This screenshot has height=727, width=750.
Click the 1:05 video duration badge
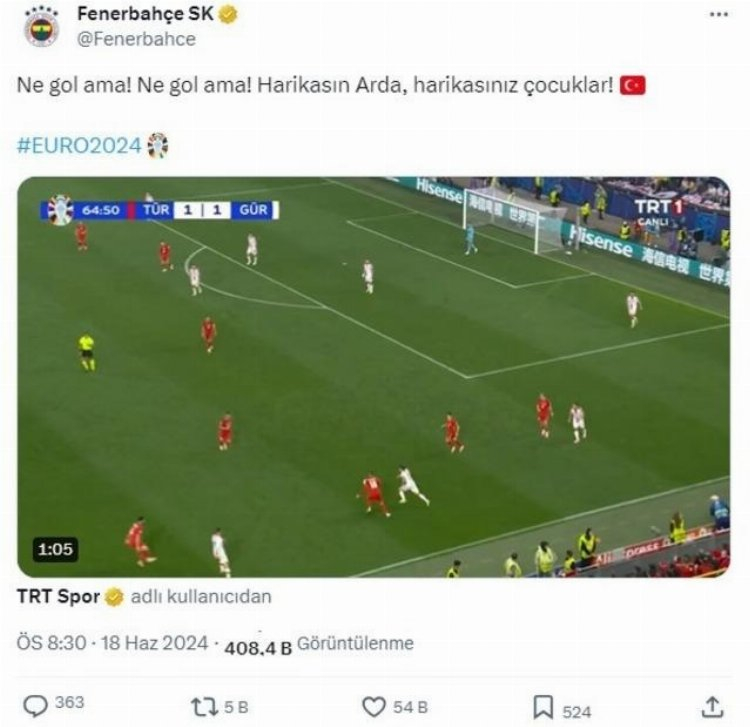tap(55, 549)
